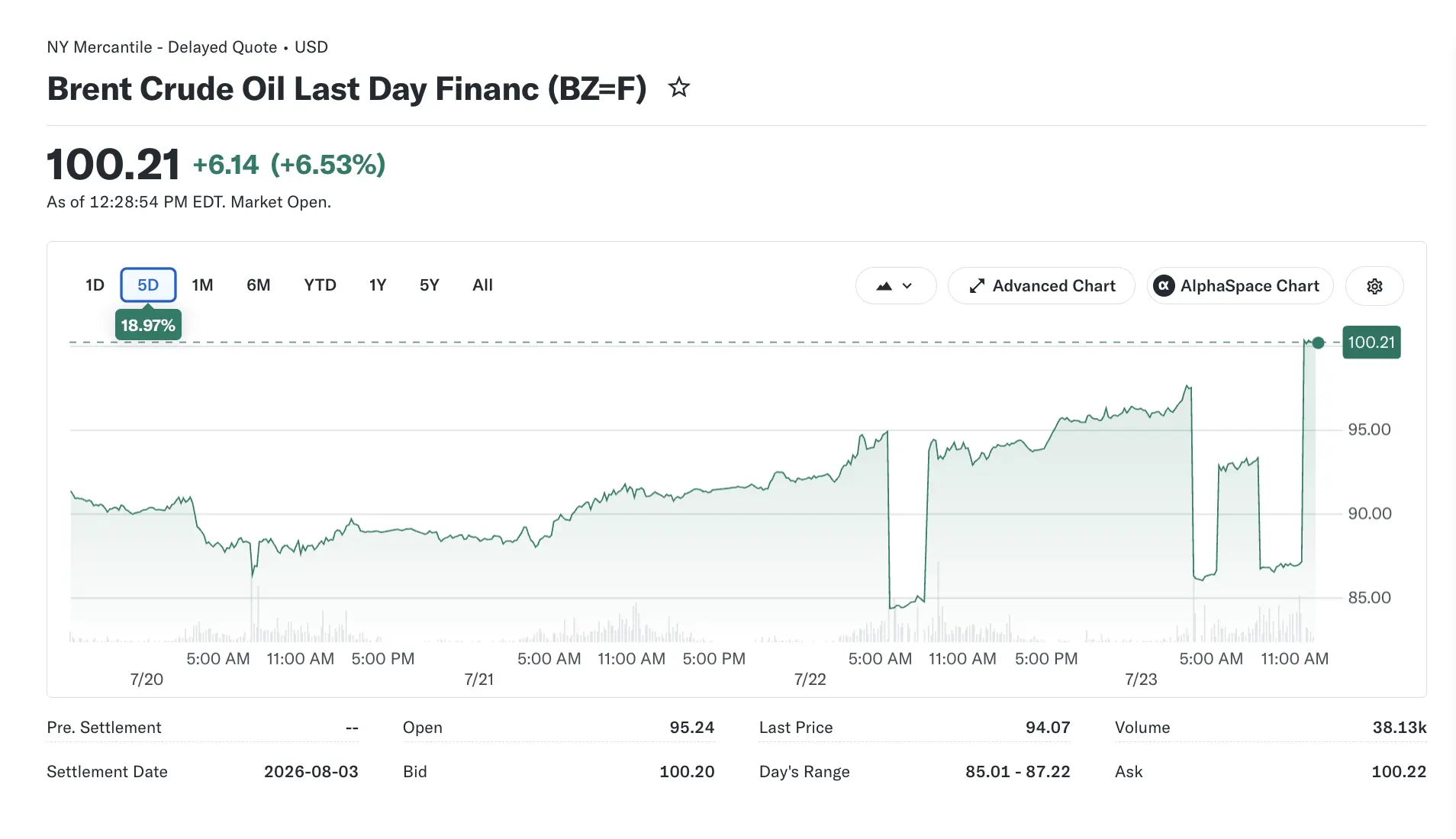Image resolution: width=1456 pixels, height=839 pixels.
Task: Open the chart type dropdown chevron
Action: [x=907, y=286]
